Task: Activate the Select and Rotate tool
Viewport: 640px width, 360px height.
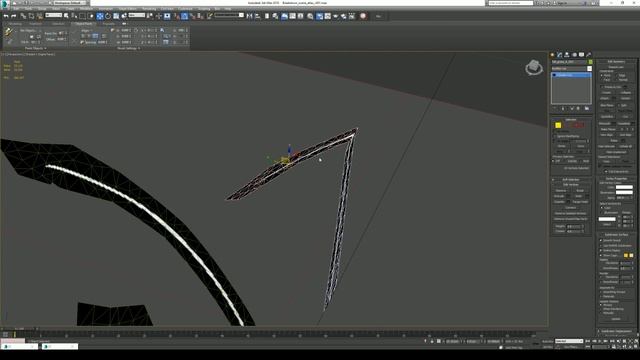Action: point(108,16)
